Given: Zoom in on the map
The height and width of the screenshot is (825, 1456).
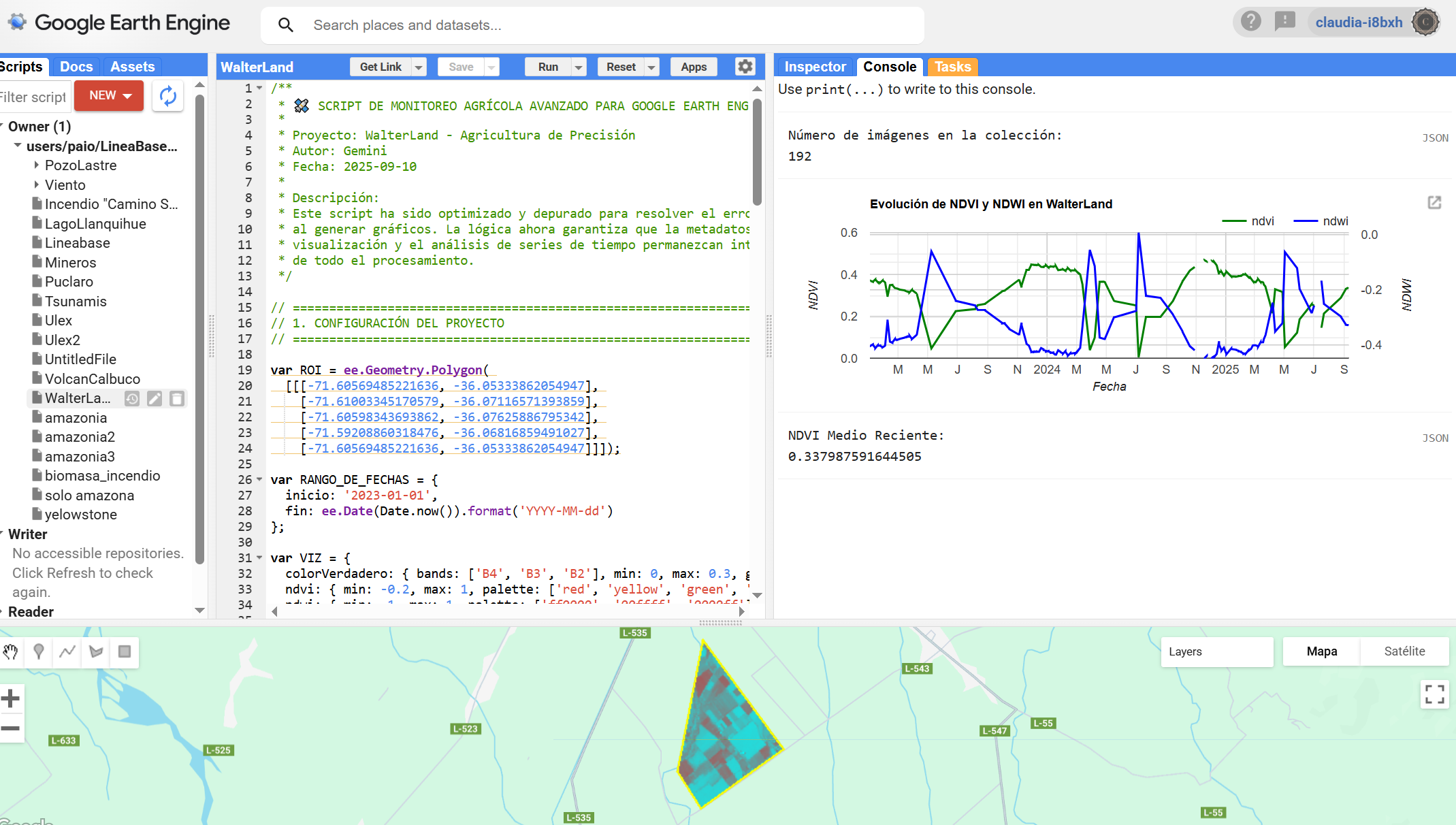Looking at the screenshot, I should coord(11,698).
